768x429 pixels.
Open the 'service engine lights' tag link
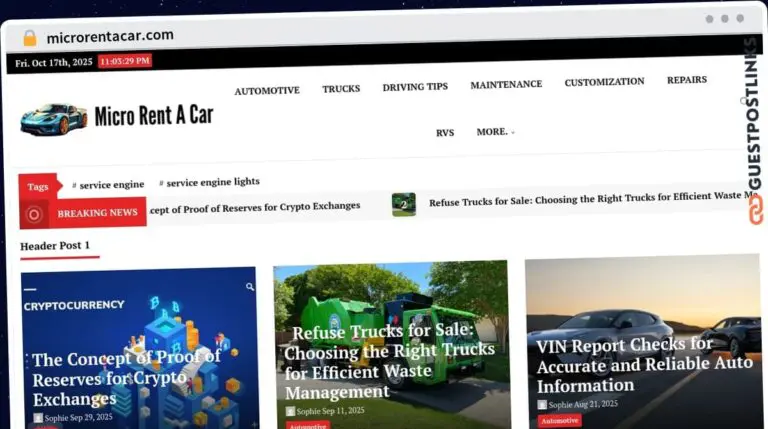click(x=212, y=182)
